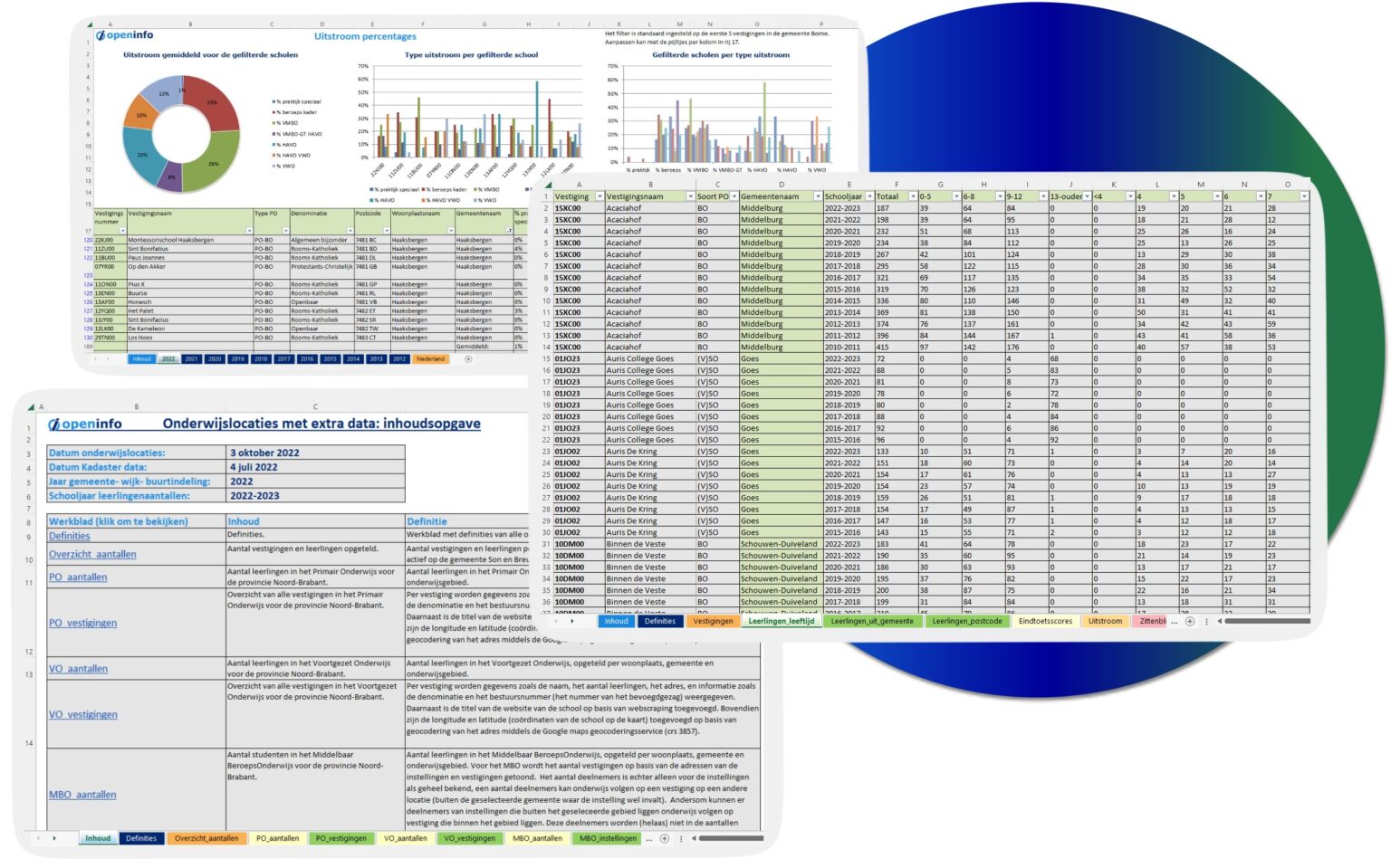Open the Vestigingsnaam filter beside Soort PO
The height and width of the screenshot is (868, 1391).
(x=690, y=196)
